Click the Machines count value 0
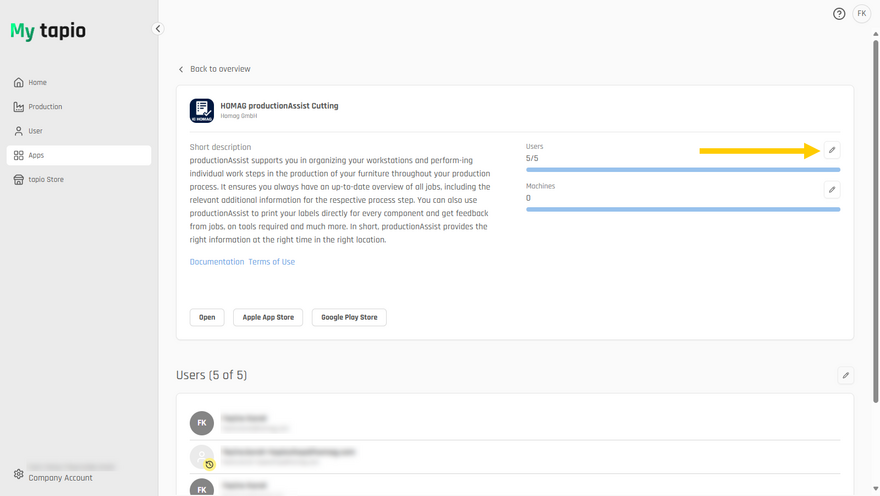This screenshot has width=880, height=496. pyautogui.click(x=528, y=198)
